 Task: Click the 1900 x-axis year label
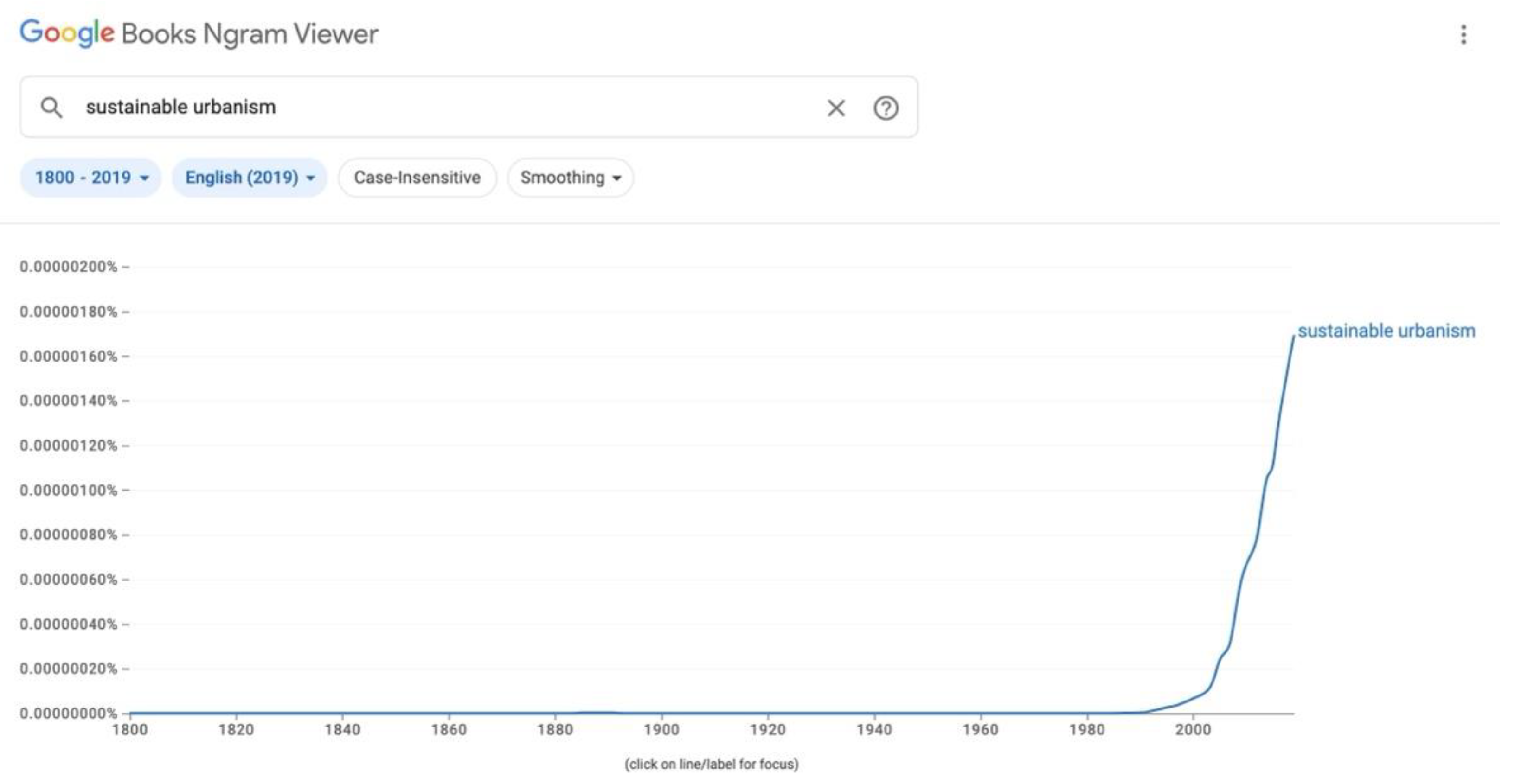661,730
